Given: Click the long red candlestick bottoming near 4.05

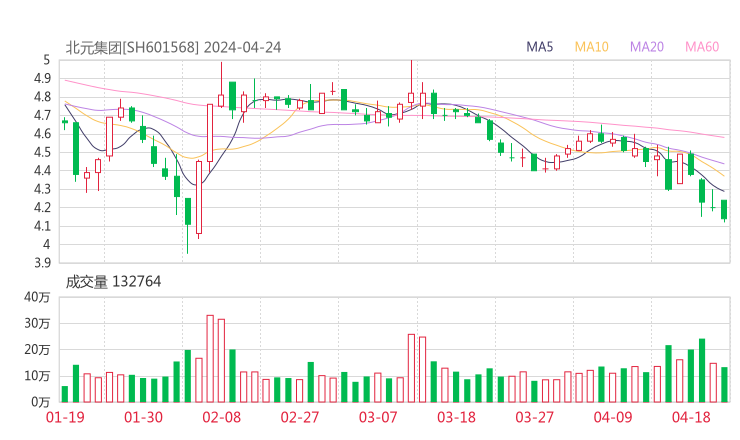Looking at the screenshot, I should click(x=199, y=197).
